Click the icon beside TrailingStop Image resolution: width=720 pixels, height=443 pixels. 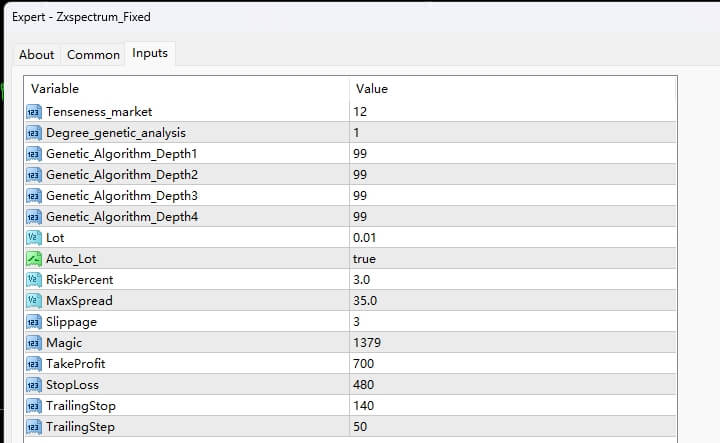coord(34,406)
